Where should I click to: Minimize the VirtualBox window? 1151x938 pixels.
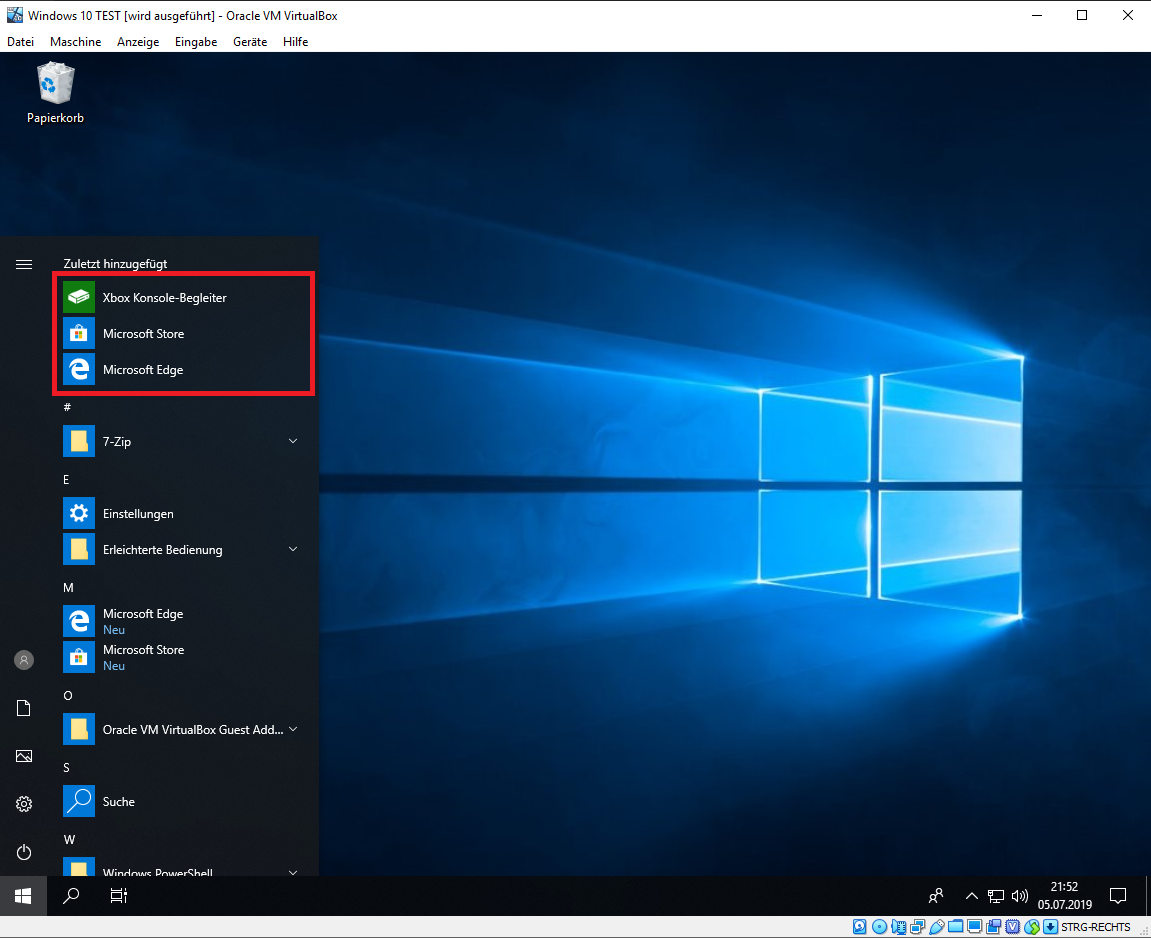(x=1036, y=15)
